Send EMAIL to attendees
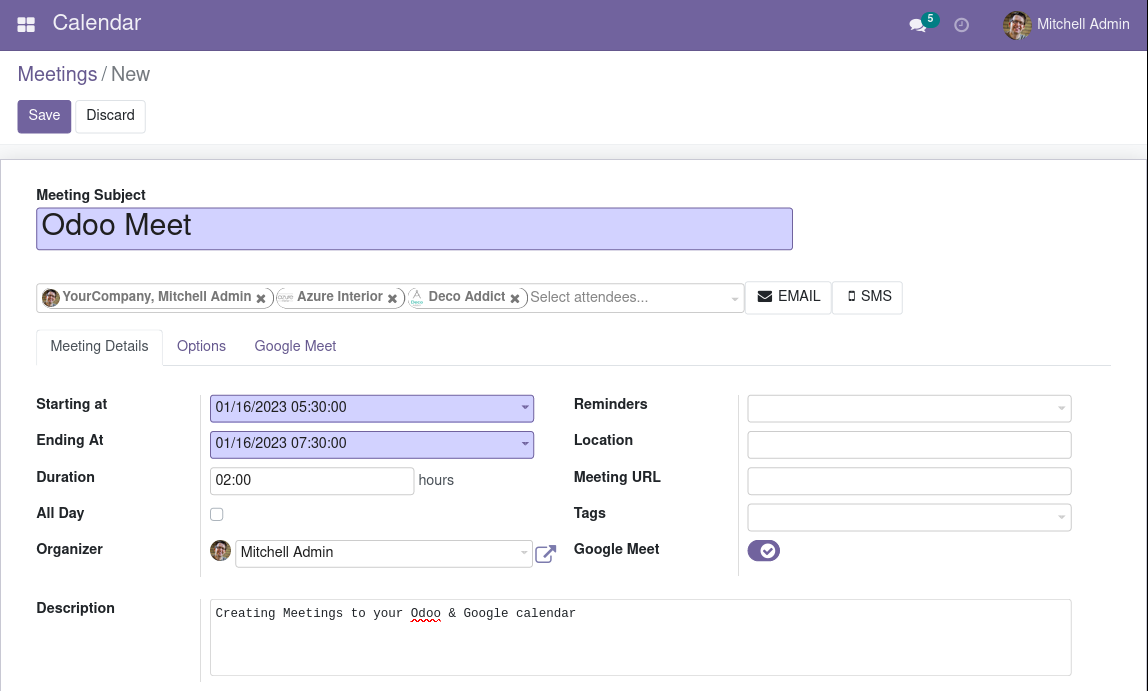Image resolution: width=1148 pixels, height=691 pixels. click(788, 297)
